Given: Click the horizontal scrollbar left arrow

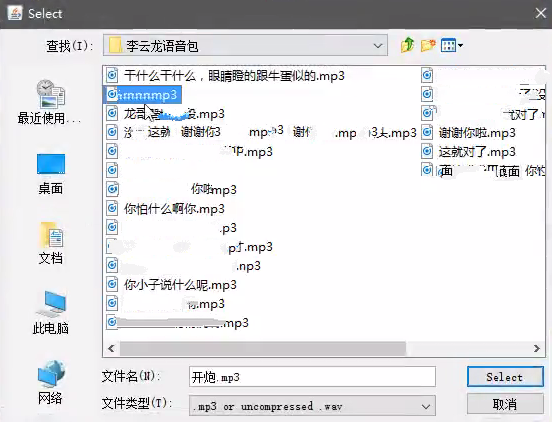Looking at the screenshot, I should coord(111,348).
